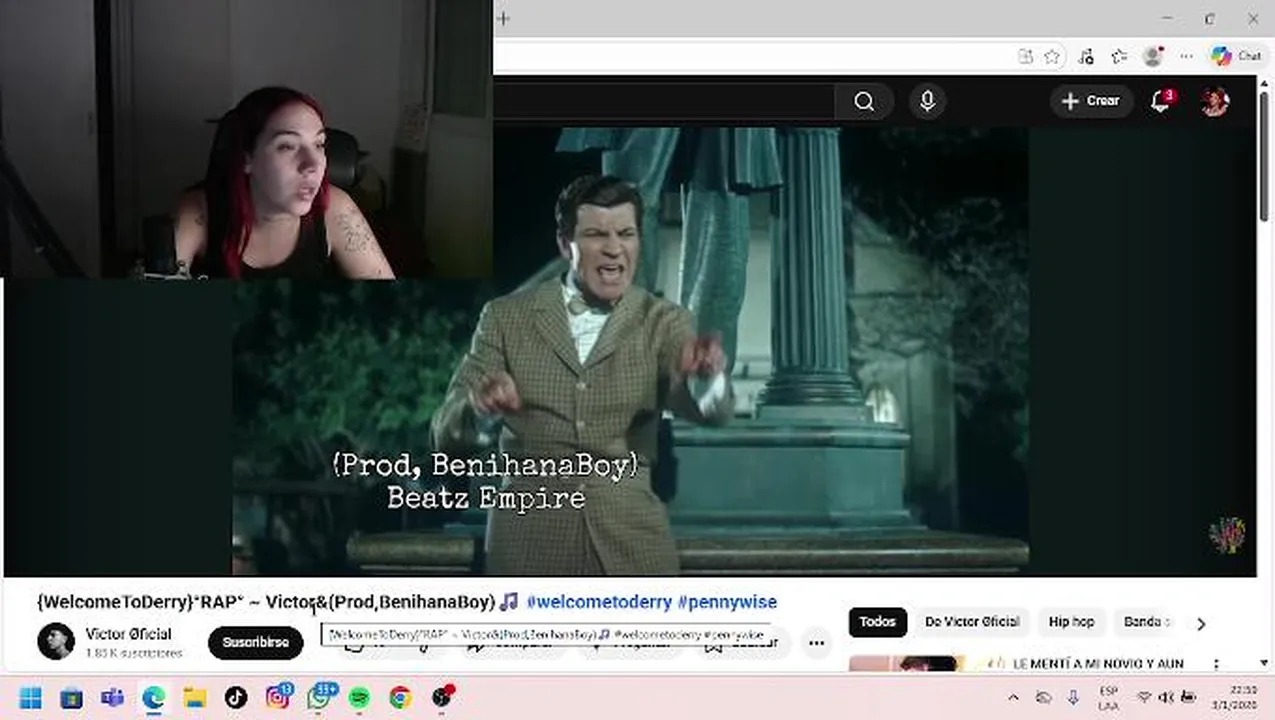Open the Edge favorites list icon

(x=1119, y=57)
